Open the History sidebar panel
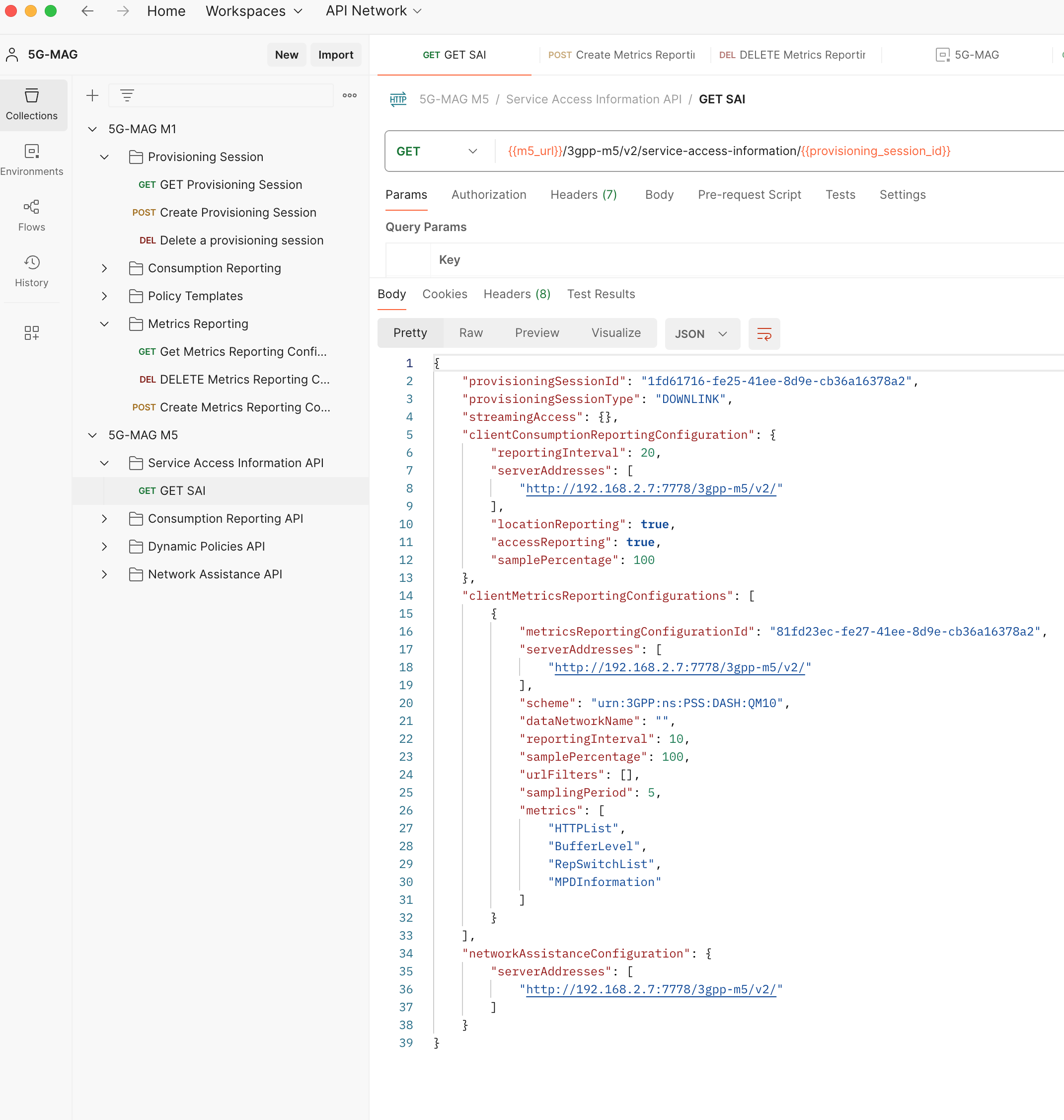The width and height of the screenshot is (1064, 1120). click(x=32, y=271)
